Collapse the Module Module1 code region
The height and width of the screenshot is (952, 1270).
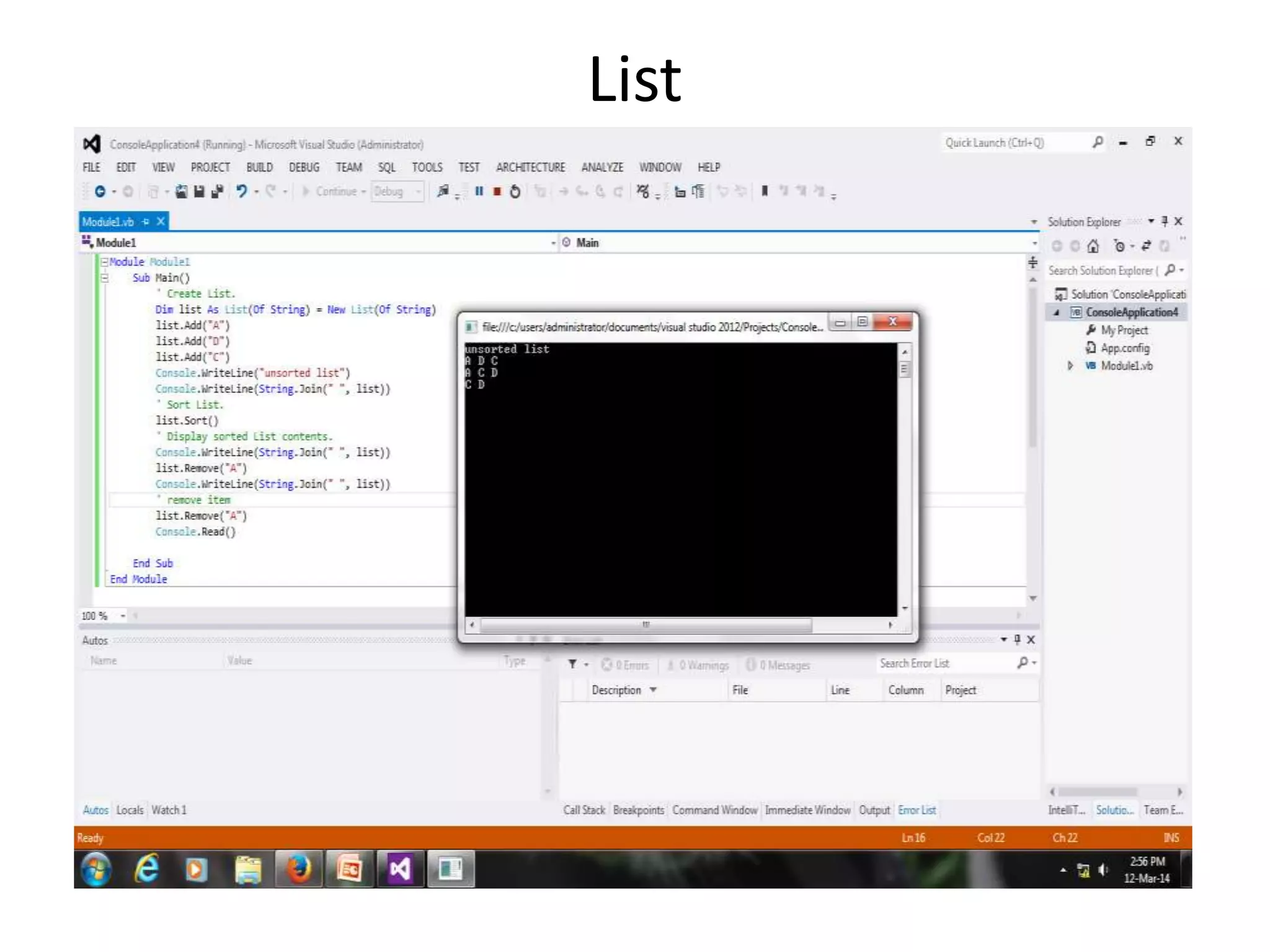coord(105,262)
